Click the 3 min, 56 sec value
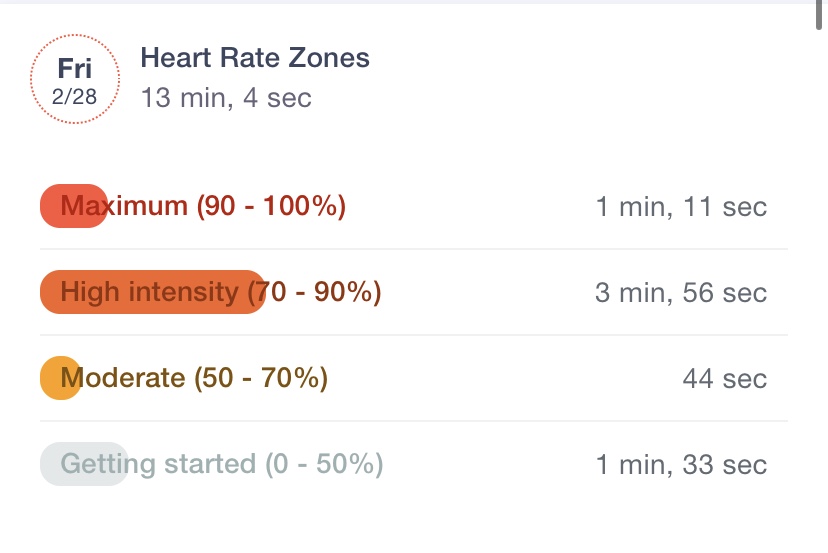828x553 pixels. (681, 293)
